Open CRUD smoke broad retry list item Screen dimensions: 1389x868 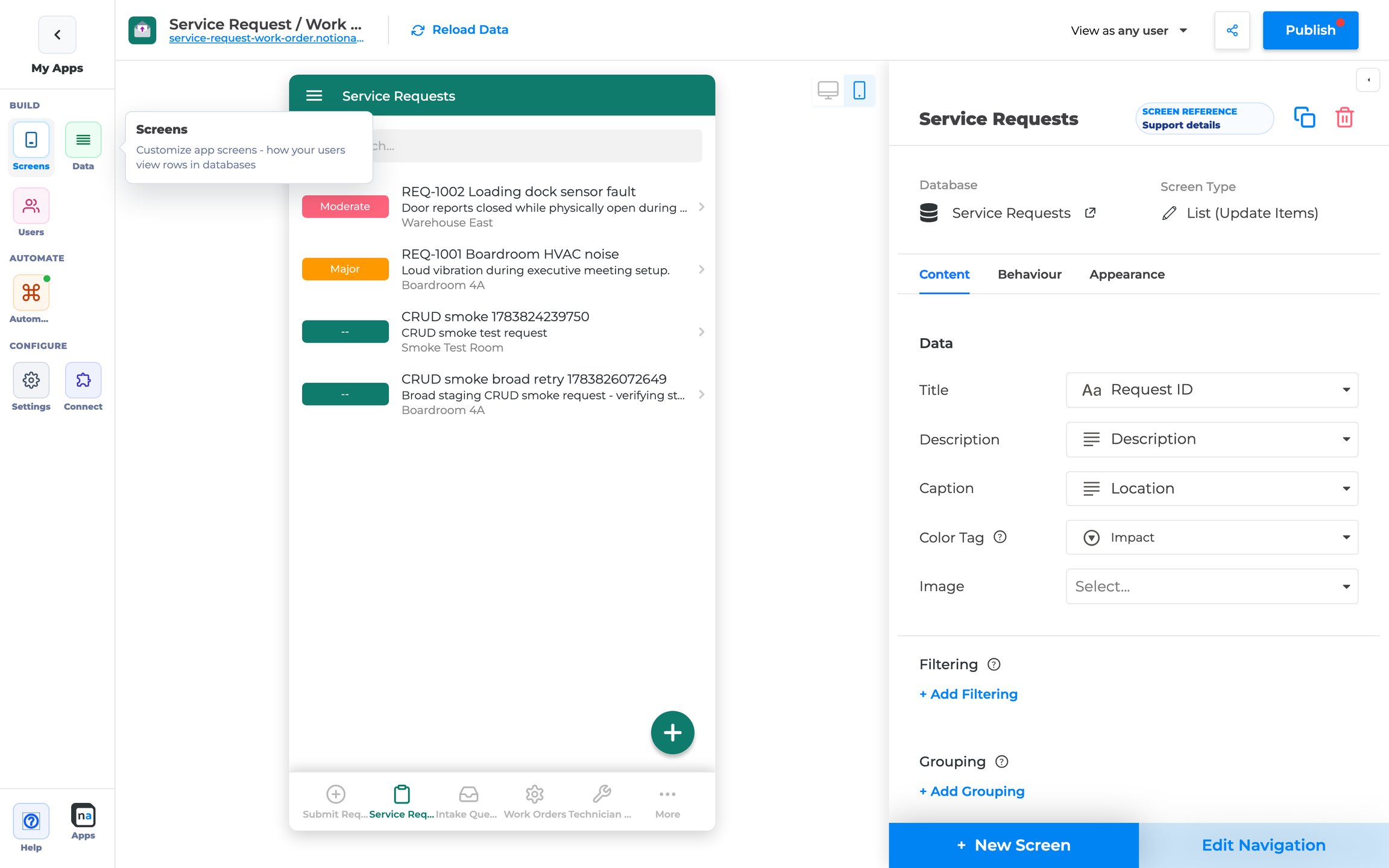[502, 394]
